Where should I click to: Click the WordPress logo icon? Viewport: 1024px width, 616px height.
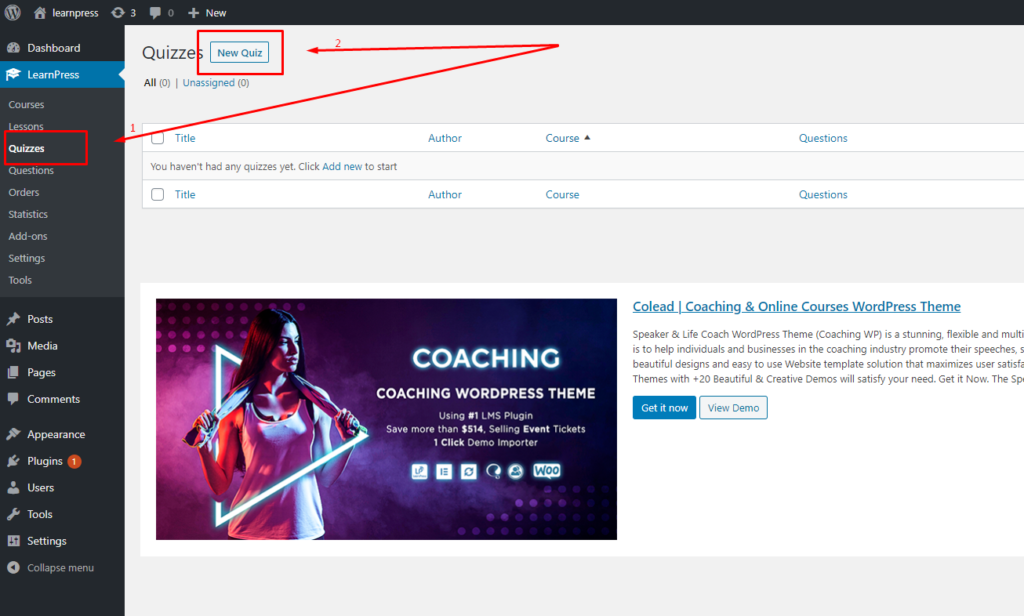[13, 13]
